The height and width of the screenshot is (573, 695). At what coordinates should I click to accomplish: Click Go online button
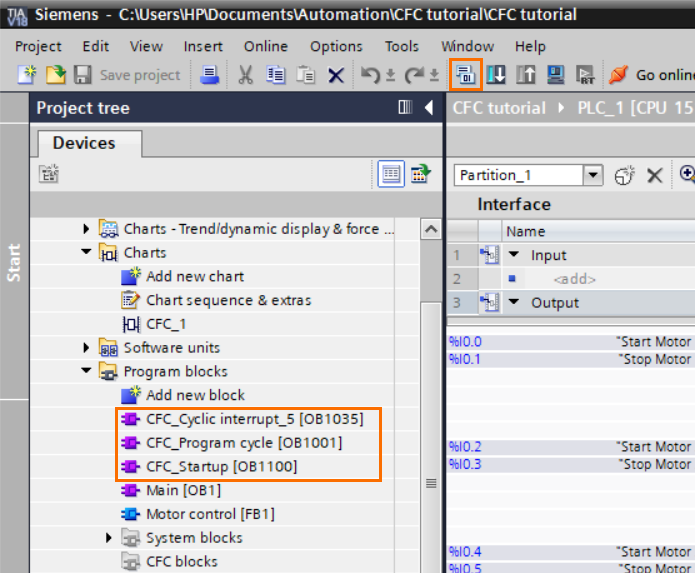(651, 75)
